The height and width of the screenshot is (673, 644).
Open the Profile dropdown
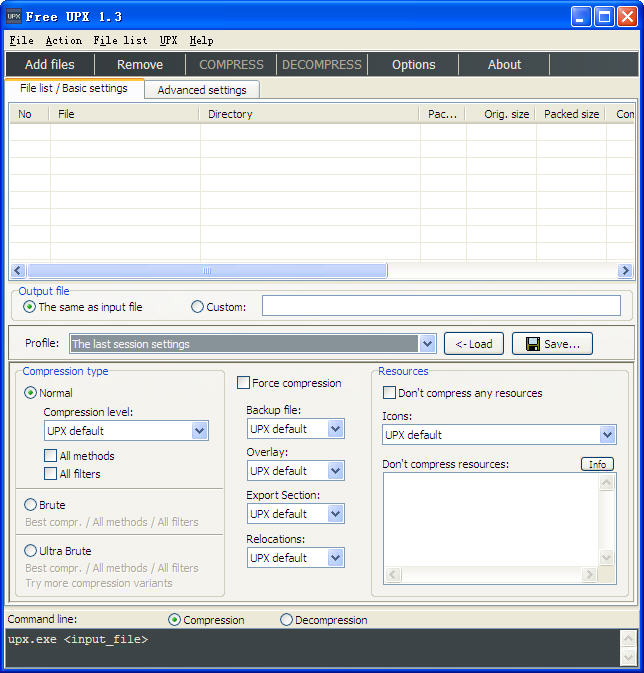point(427,343)
